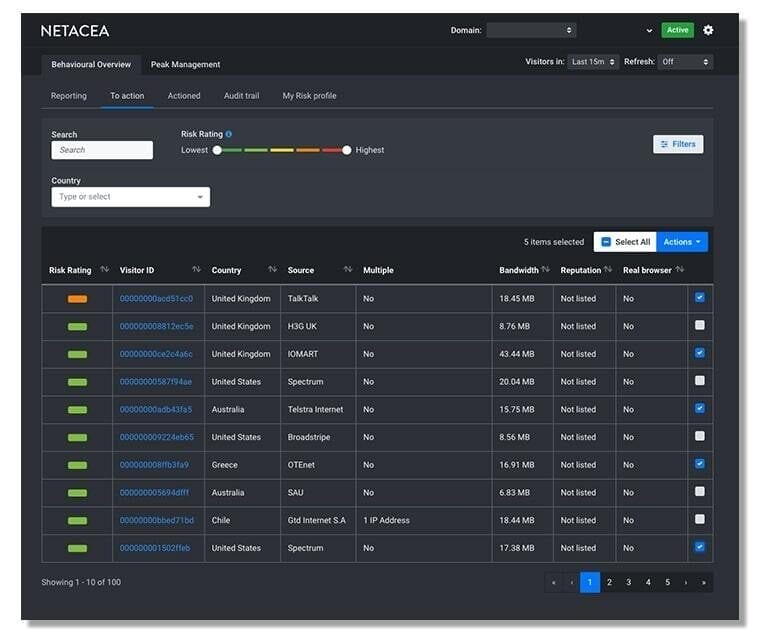The height and width of the screenshot is (634, 760).
Task: Open the Actions dropdown button
Action: [682, 242]
